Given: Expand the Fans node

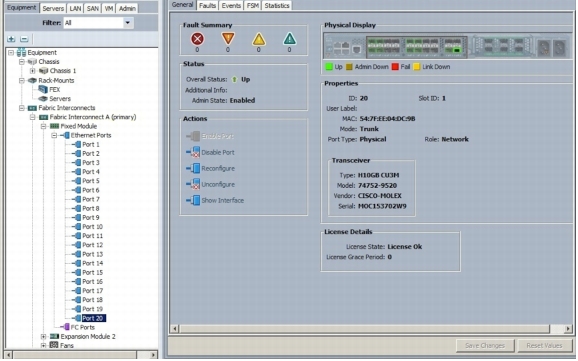Looking at the screenshot, I should pyautogui.click(x=43, y=346).
